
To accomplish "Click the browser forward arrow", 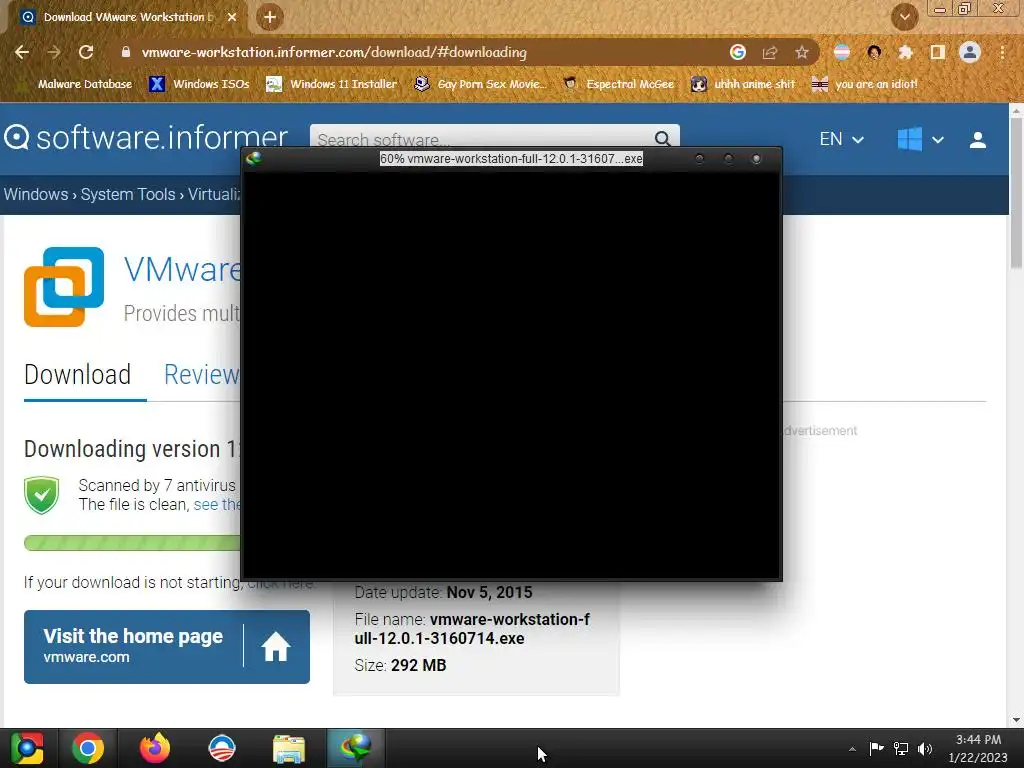I will (54, 52).
